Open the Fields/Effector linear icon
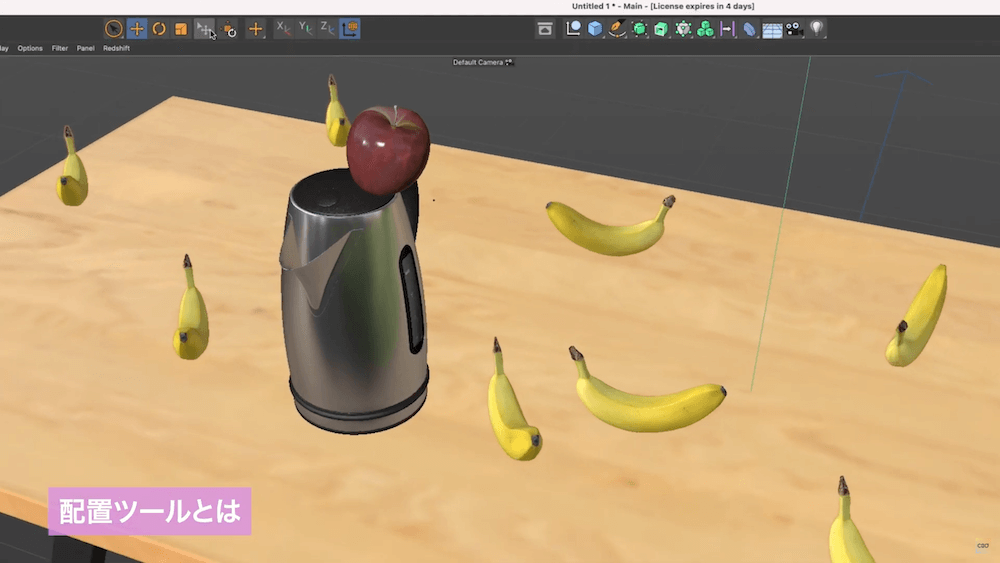Screen dimensions: 1000x563 coord(727,29)
